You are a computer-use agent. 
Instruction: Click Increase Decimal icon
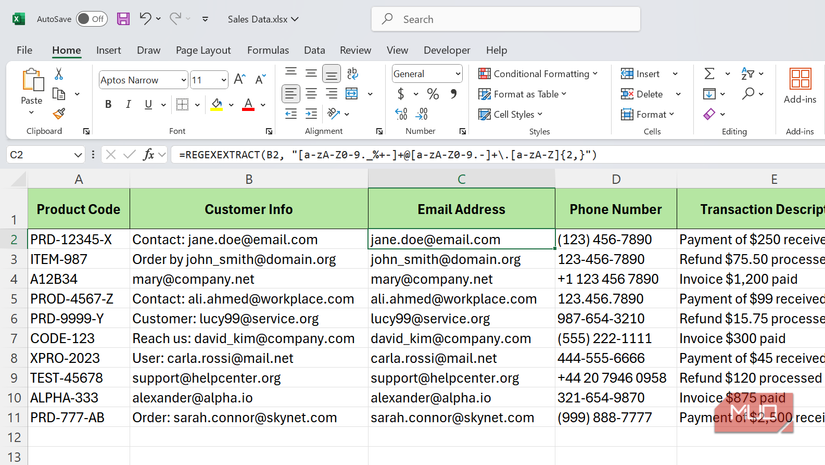point(401,114)
